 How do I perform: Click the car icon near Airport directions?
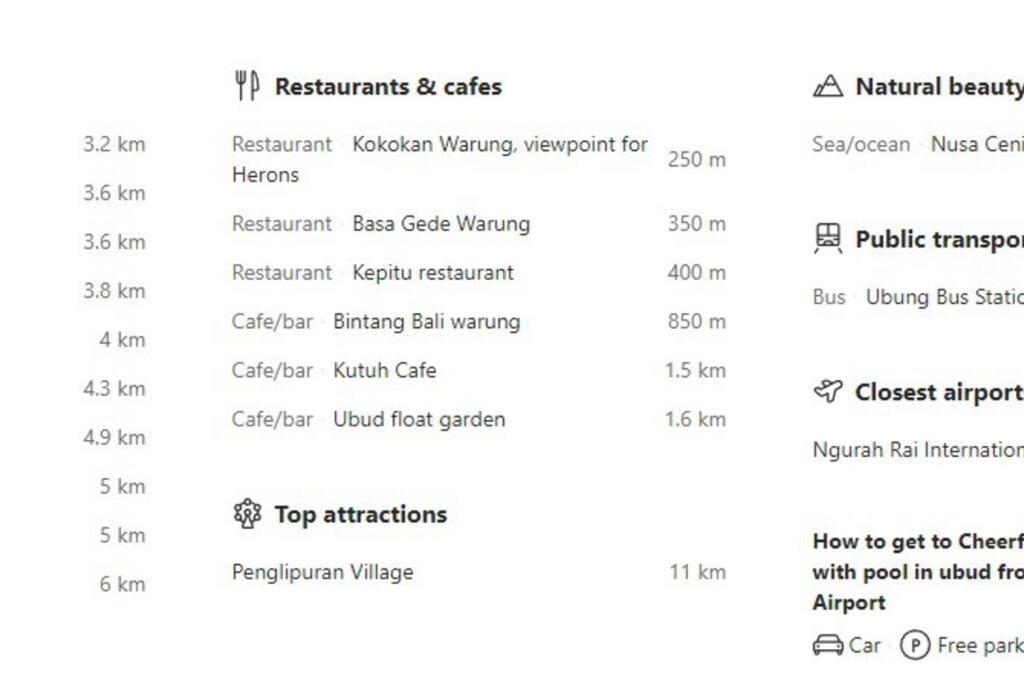(x=827, y=645)
